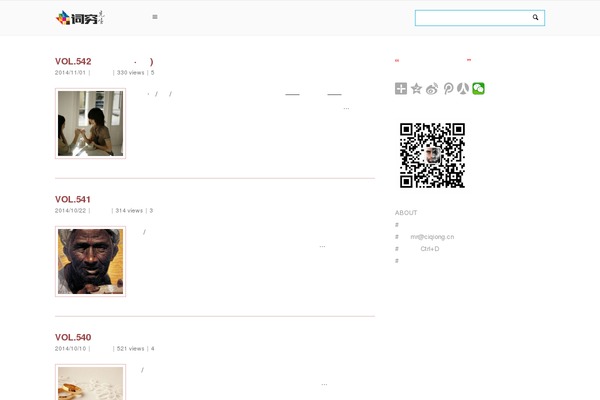Open the VOL.540 post title

coord(73,337)
